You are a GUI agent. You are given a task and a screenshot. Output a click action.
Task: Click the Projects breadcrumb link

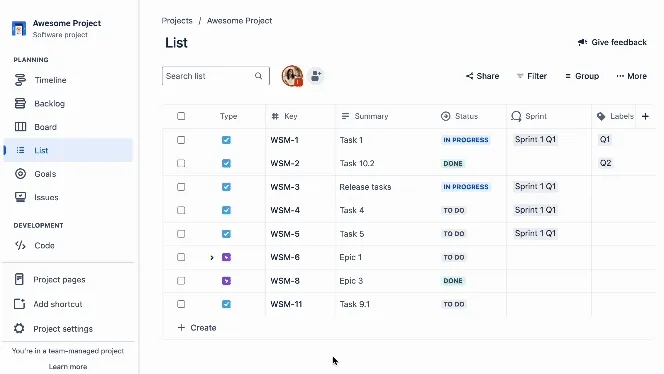click(x=177, y=21)
